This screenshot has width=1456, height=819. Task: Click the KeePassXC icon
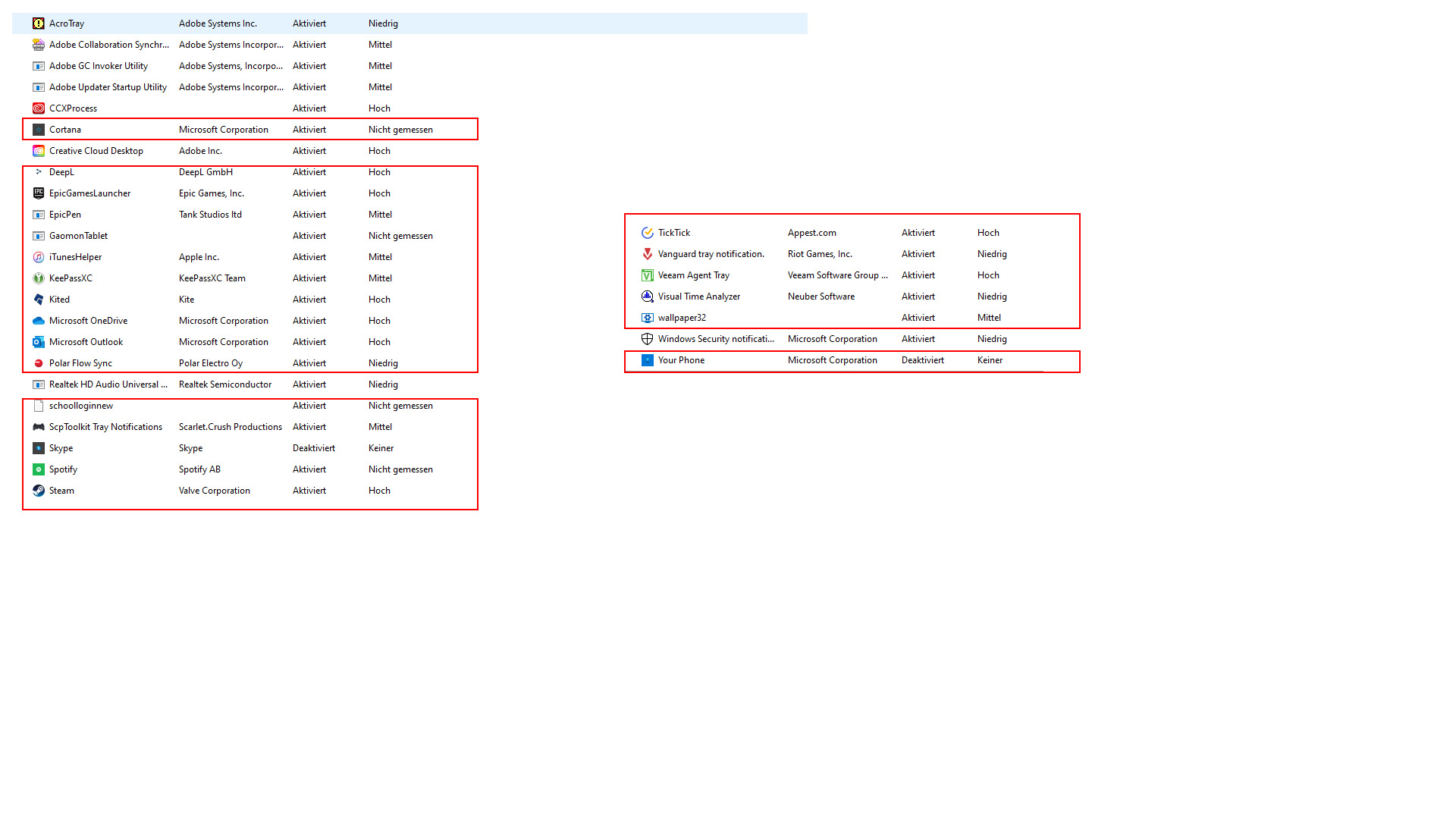[39, 278]
